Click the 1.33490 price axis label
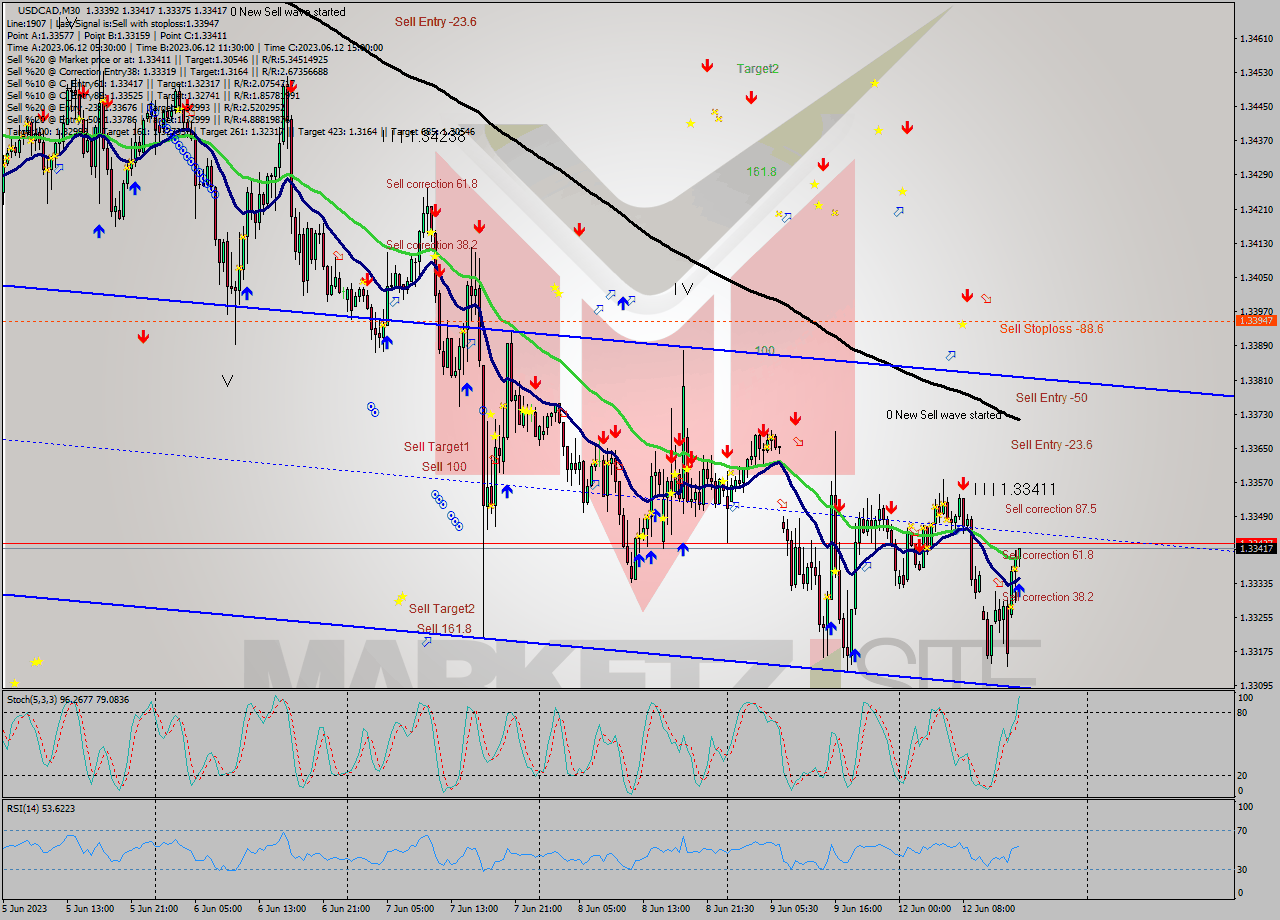The width and height of the screenshot is (1280, 920). point(1255,516)
